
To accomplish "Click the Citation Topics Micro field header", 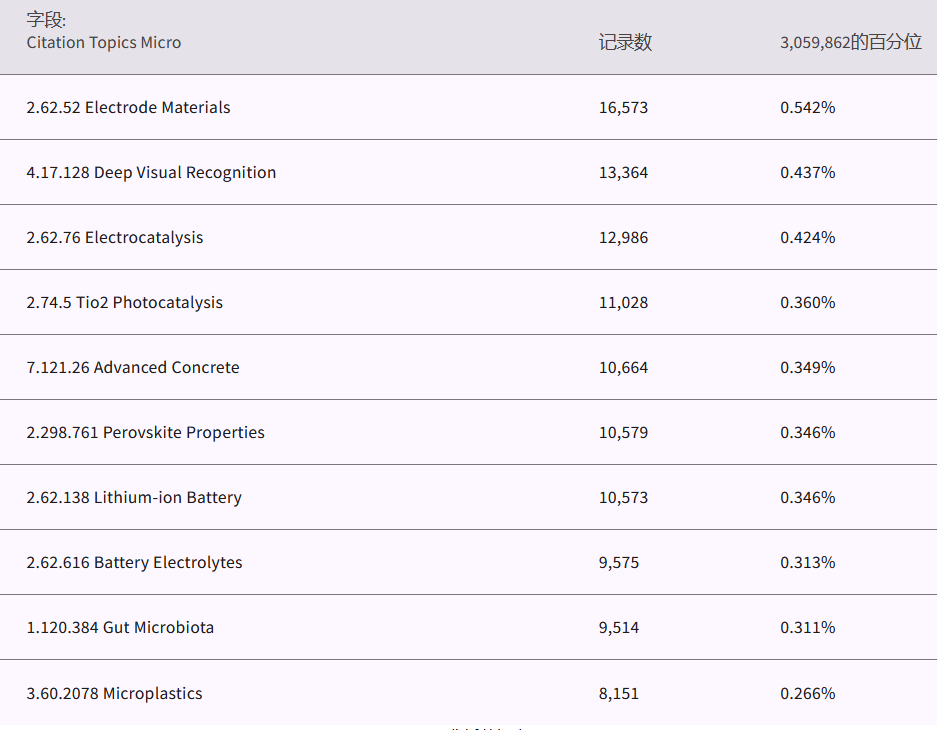I will [x=104, y=43].
